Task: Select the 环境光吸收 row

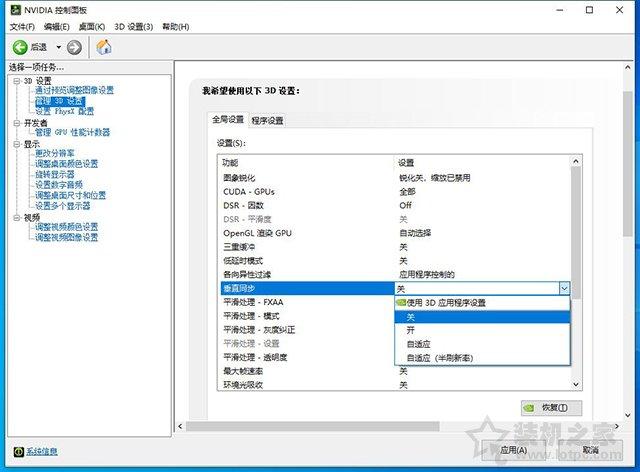Action: [x=395, y=385]
